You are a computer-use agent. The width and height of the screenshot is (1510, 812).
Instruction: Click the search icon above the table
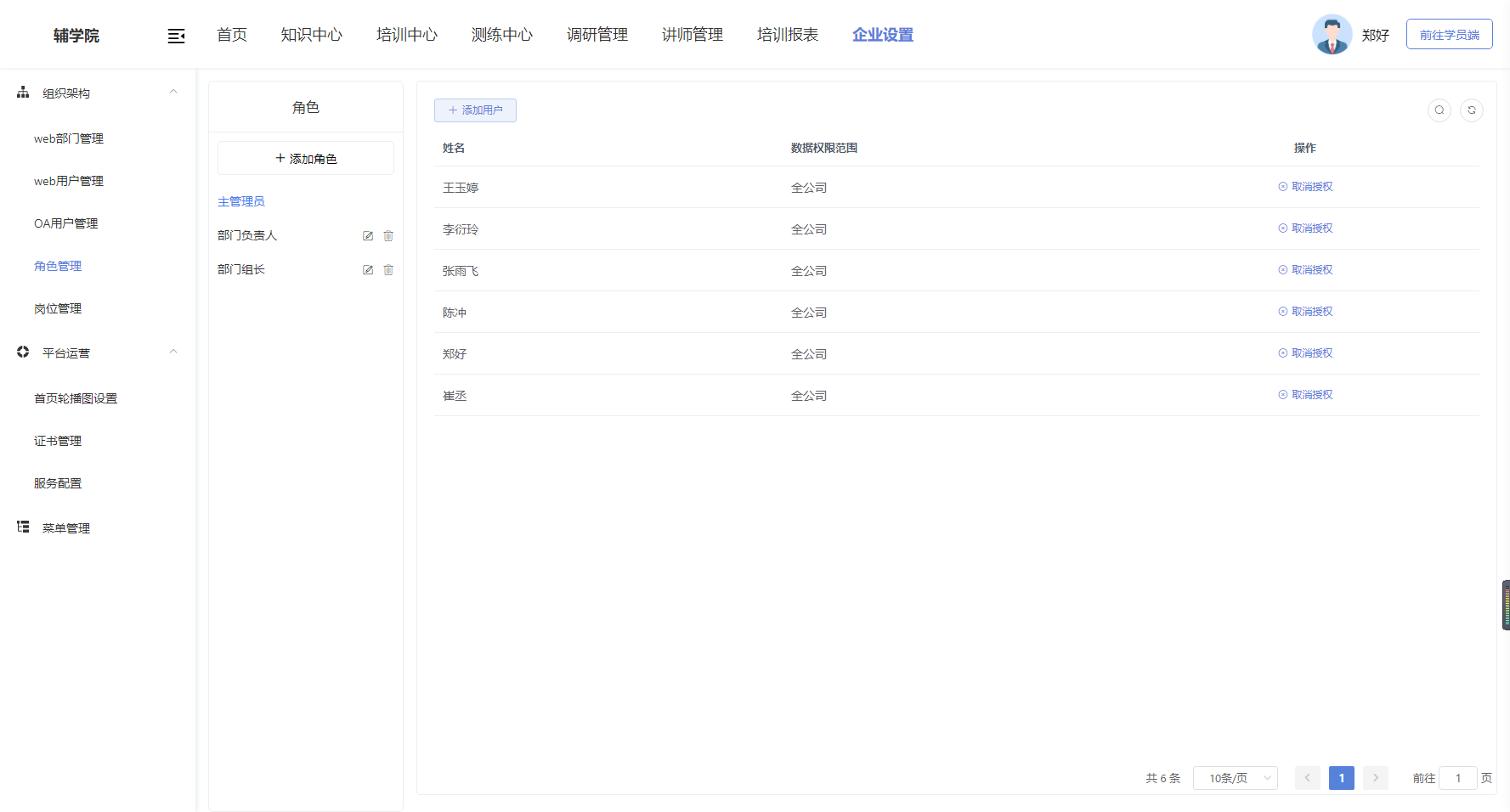[x=1439, y=110]
